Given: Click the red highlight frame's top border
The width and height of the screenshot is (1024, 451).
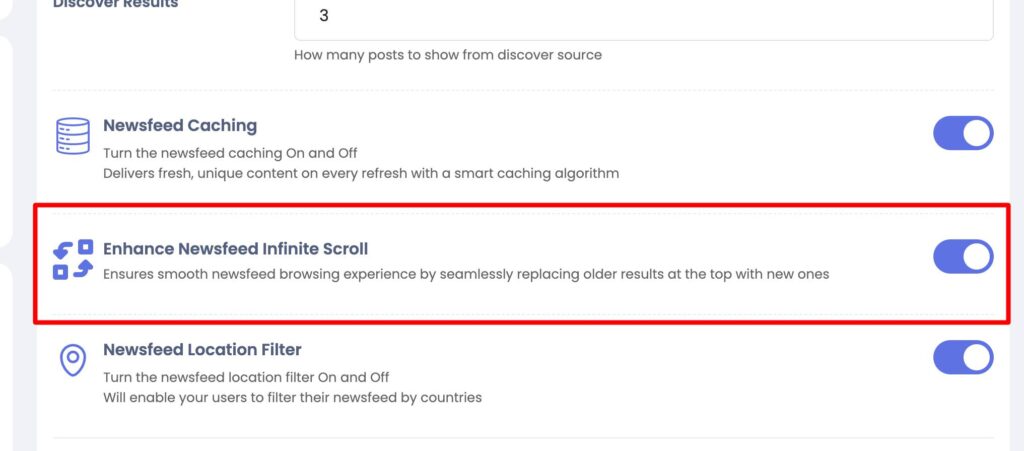Looking at the screenshot, I should pyautogui.click(x=522, y=206).
